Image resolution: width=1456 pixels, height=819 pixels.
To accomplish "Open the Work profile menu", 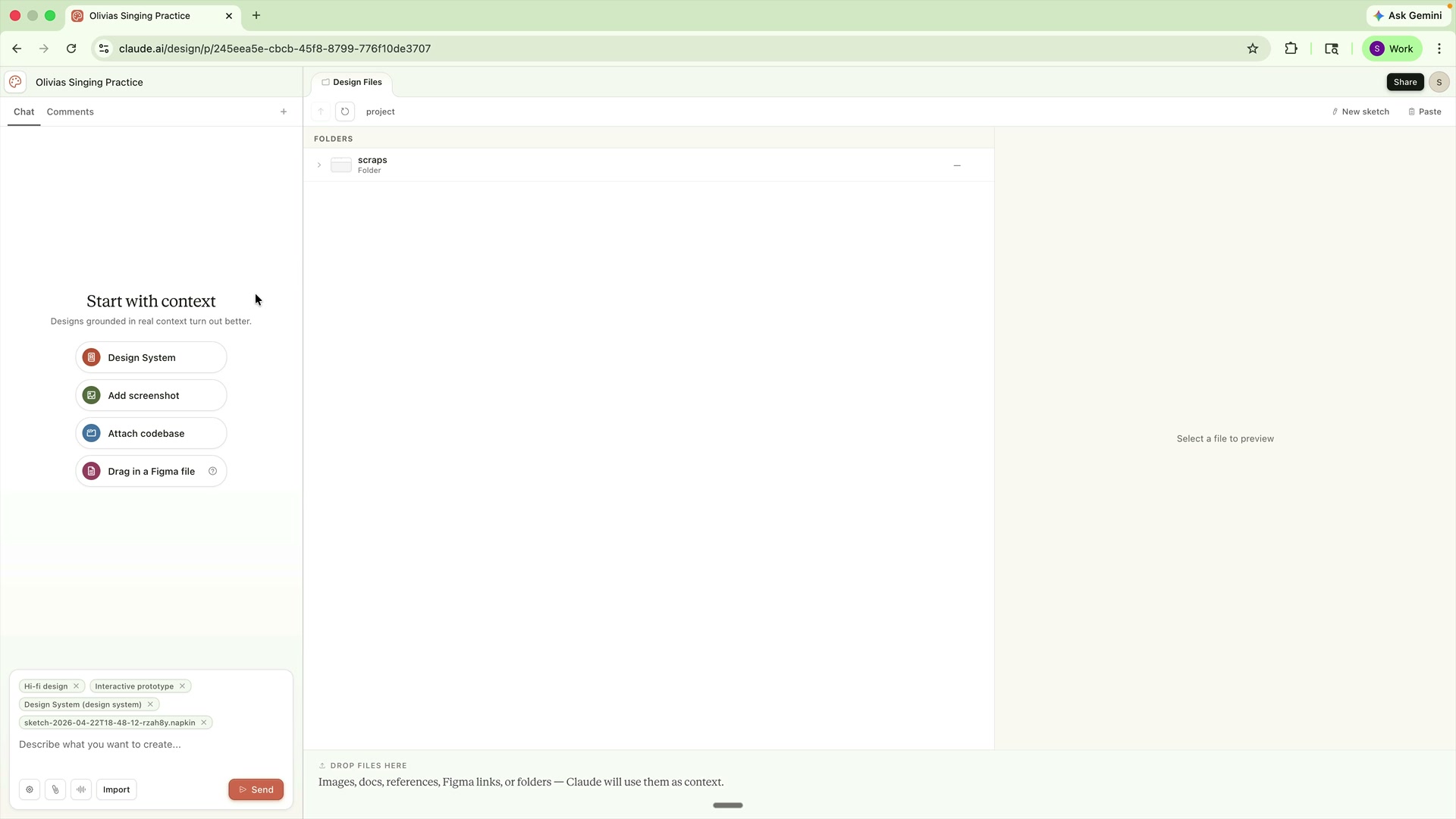I will (x=1392, y=49).
